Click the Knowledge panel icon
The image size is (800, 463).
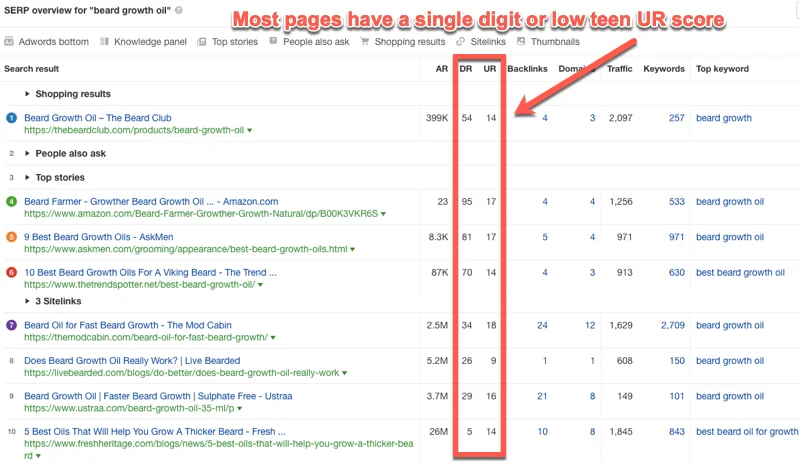(105, 42)
